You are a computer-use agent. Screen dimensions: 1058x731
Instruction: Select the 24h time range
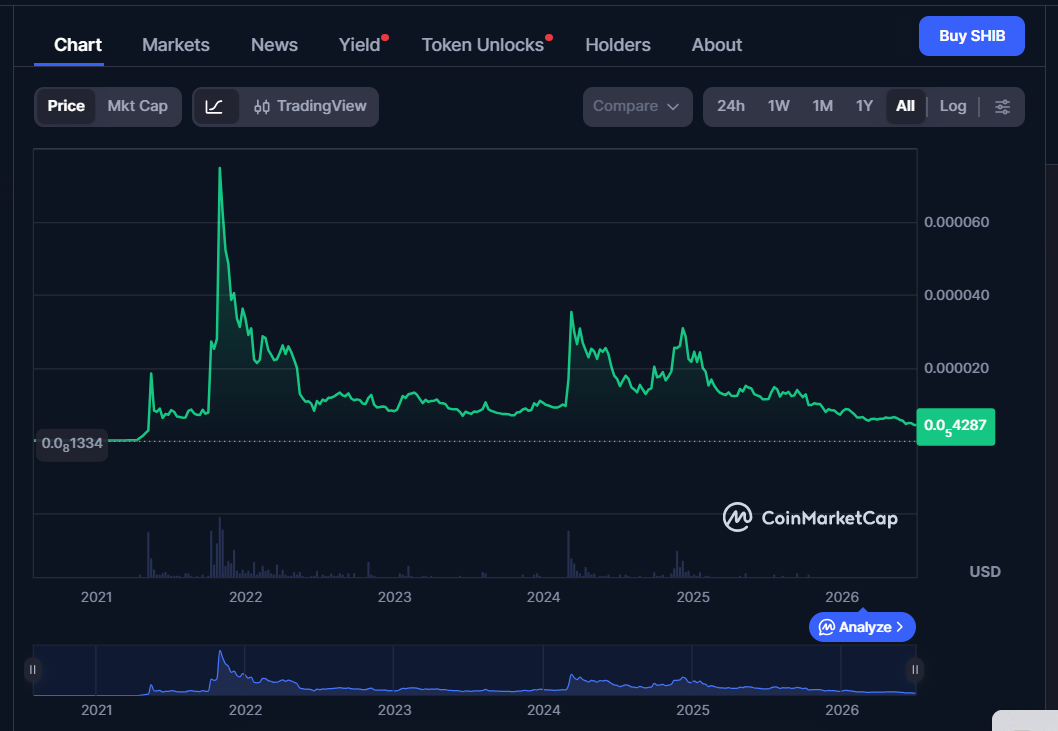731,107
